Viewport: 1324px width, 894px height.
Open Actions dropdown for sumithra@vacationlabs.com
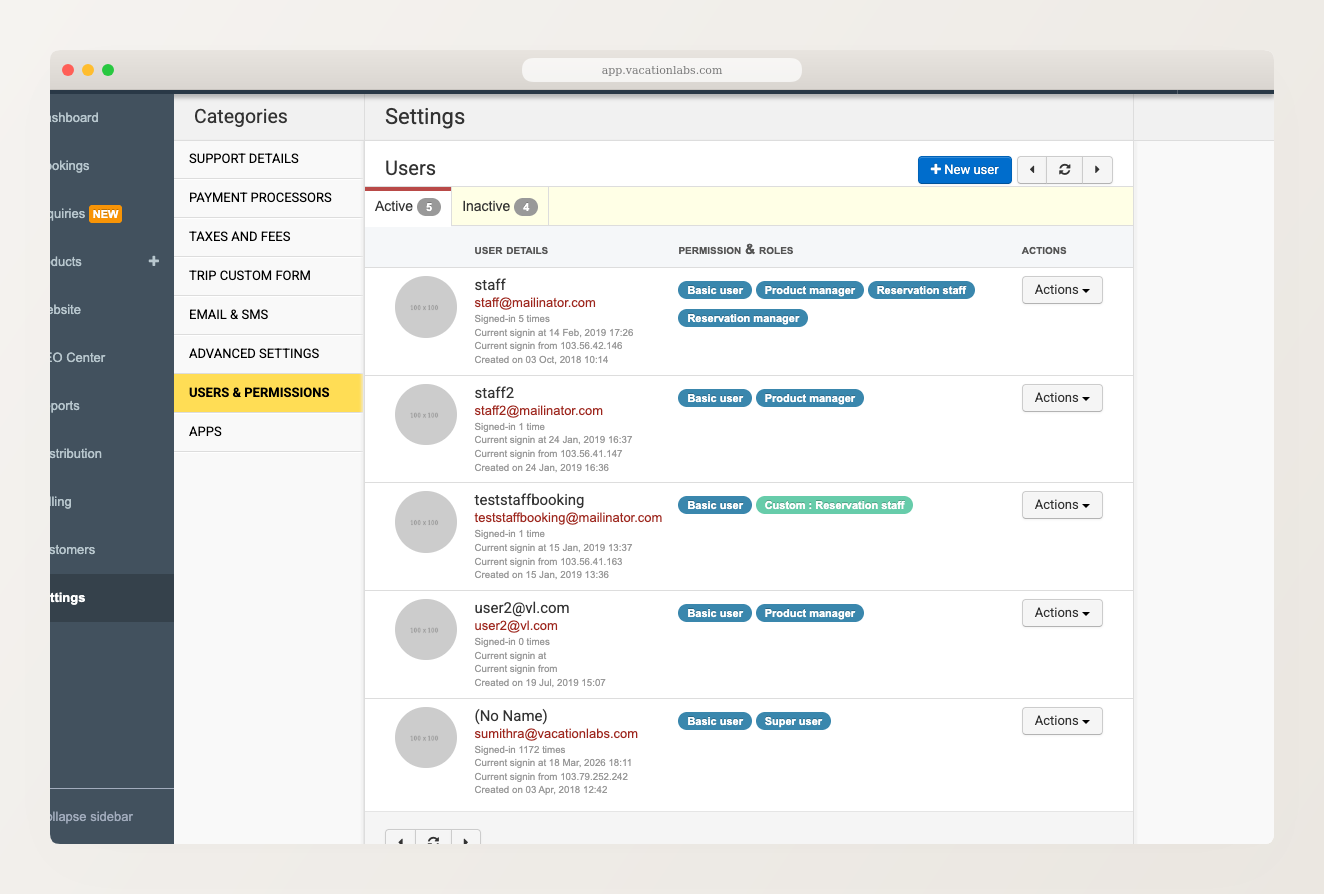point(1061,720)
